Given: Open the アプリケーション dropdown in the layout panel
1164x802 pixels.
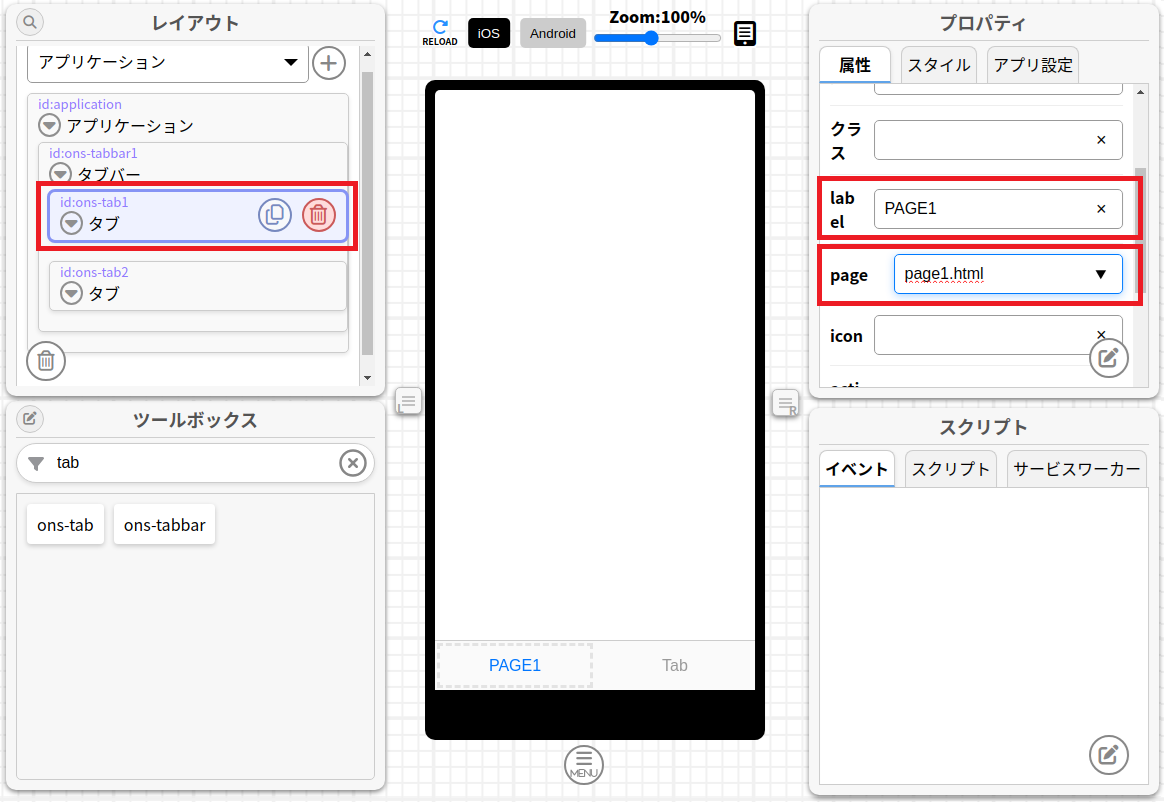Looking at the screenshot, I should (x=168, y=63).
